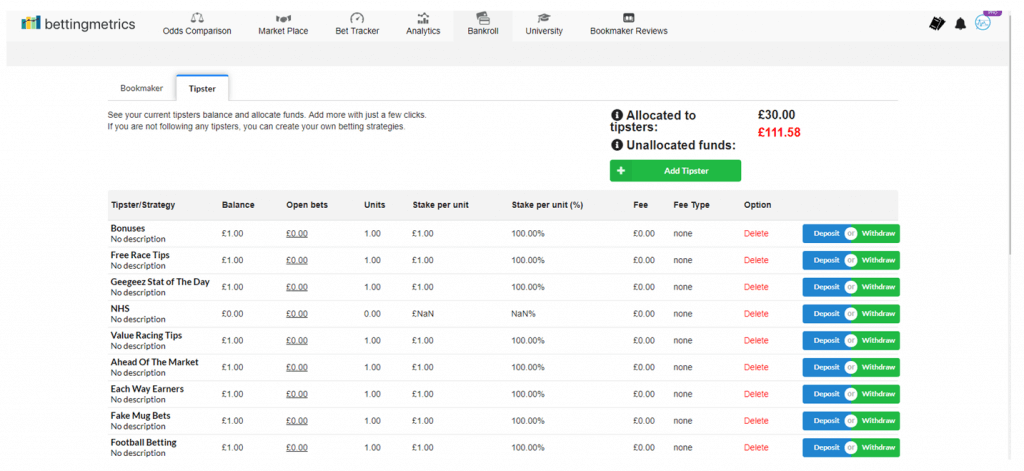
Task: Click Deposit for Football Betting
Action: [824, 447]
